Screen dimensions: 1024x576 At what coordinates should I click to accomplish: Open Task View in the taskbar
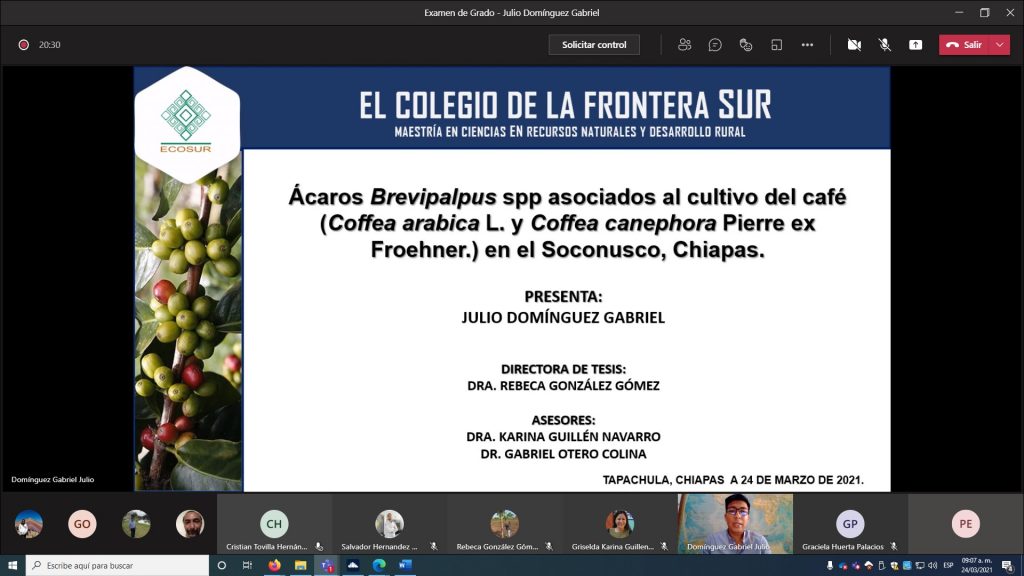click(247, 565)
